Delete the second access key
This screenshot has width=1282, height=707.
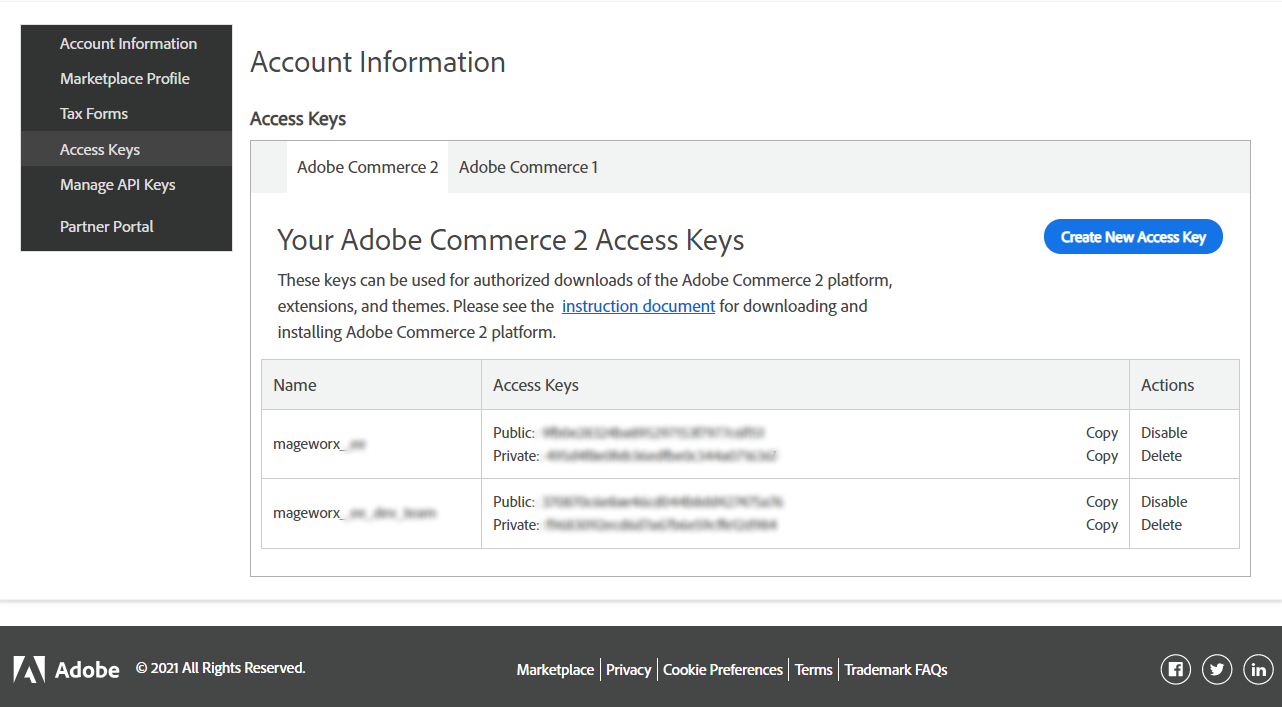click(x=1161, y=524)
